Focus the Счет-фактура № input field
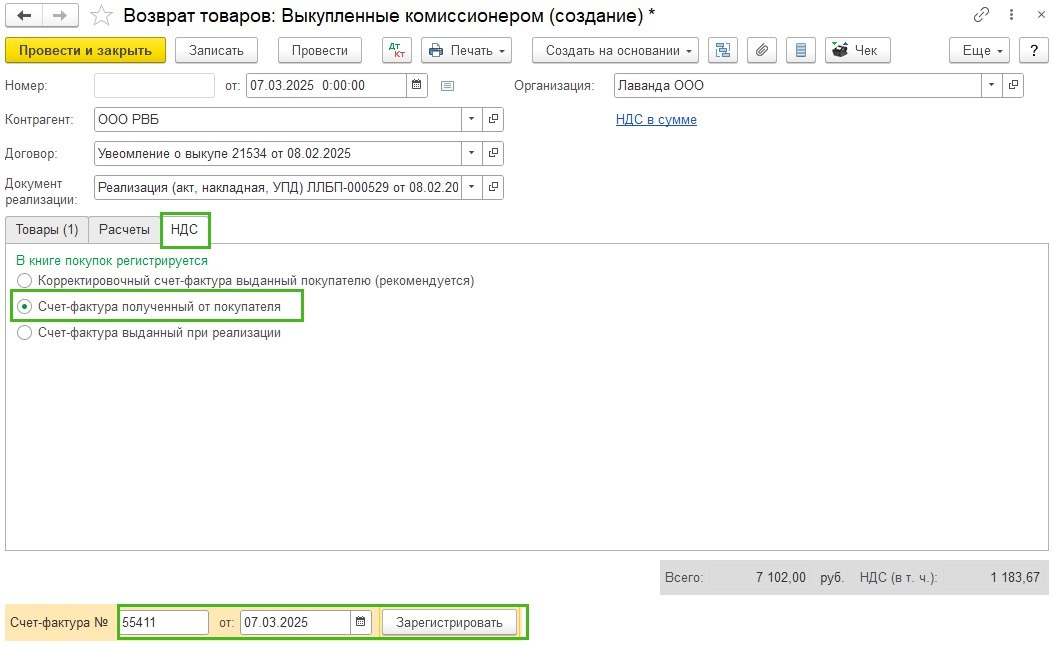Screen dimensions: 1054x648 point(164,622)
